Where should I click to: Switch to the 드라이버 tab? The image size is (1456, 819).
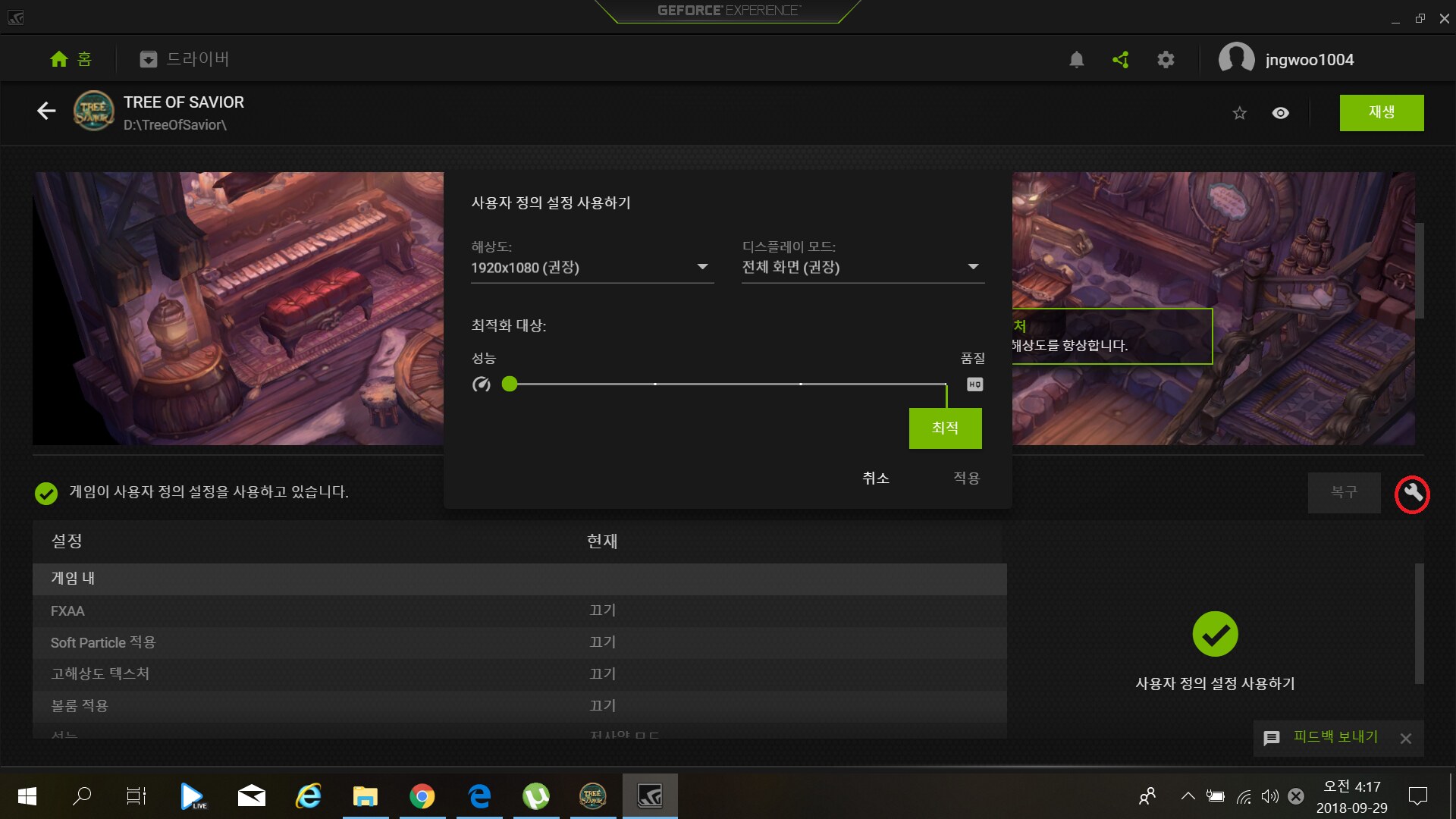pyautogui.click(x=184, y=59)
